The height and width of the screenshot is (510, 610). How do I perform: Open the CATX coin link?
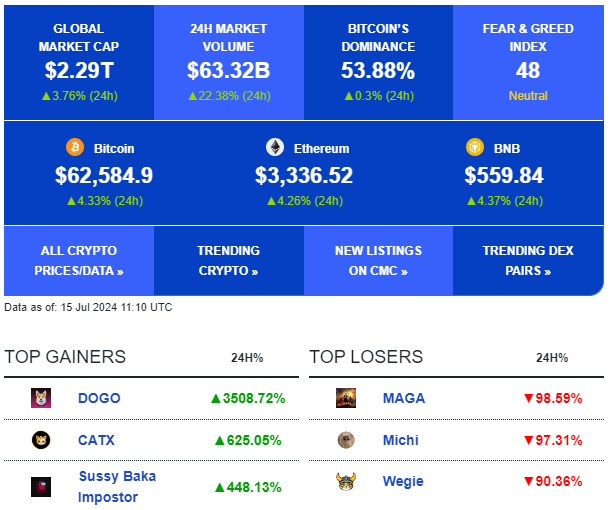tap(98, 440)
